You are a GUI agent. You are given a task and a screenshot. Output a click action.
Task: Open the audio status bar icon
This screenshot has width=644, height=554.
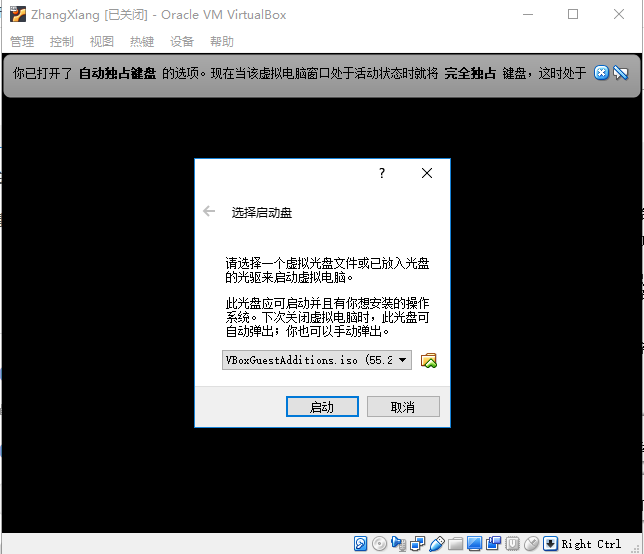(x=398, y=543)
